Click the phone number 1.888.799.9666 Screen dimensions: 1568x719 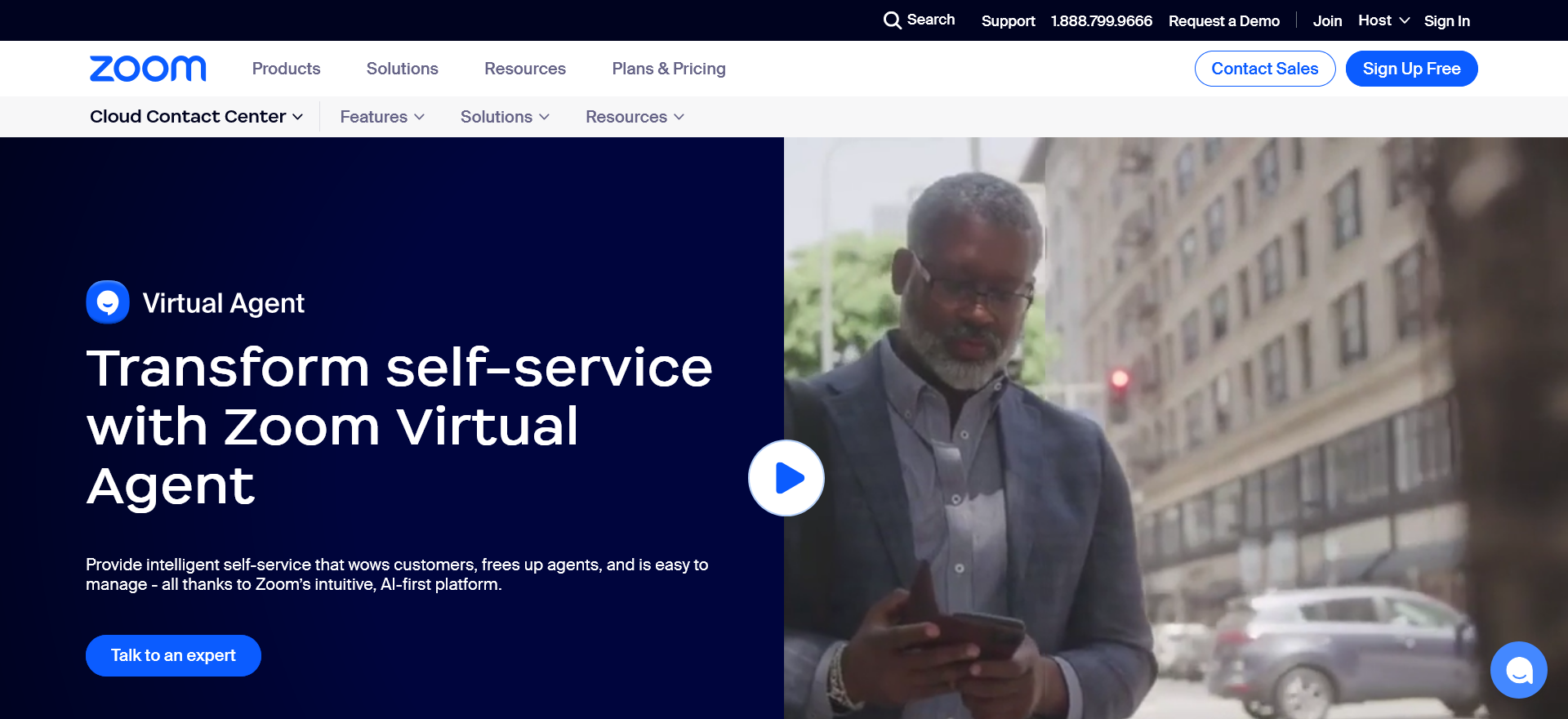(x=1101, y=20)
